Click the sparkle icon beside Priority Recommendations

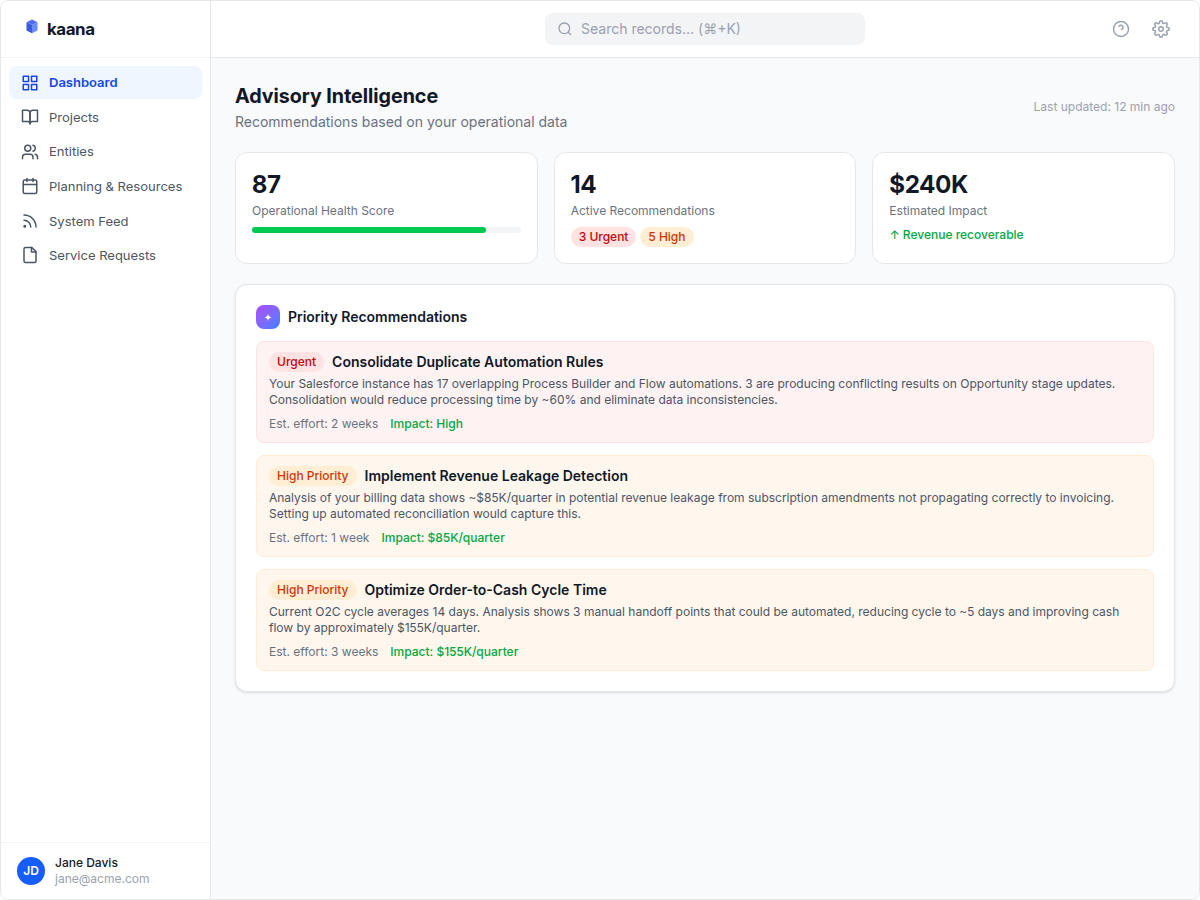(x=267, y=316)
